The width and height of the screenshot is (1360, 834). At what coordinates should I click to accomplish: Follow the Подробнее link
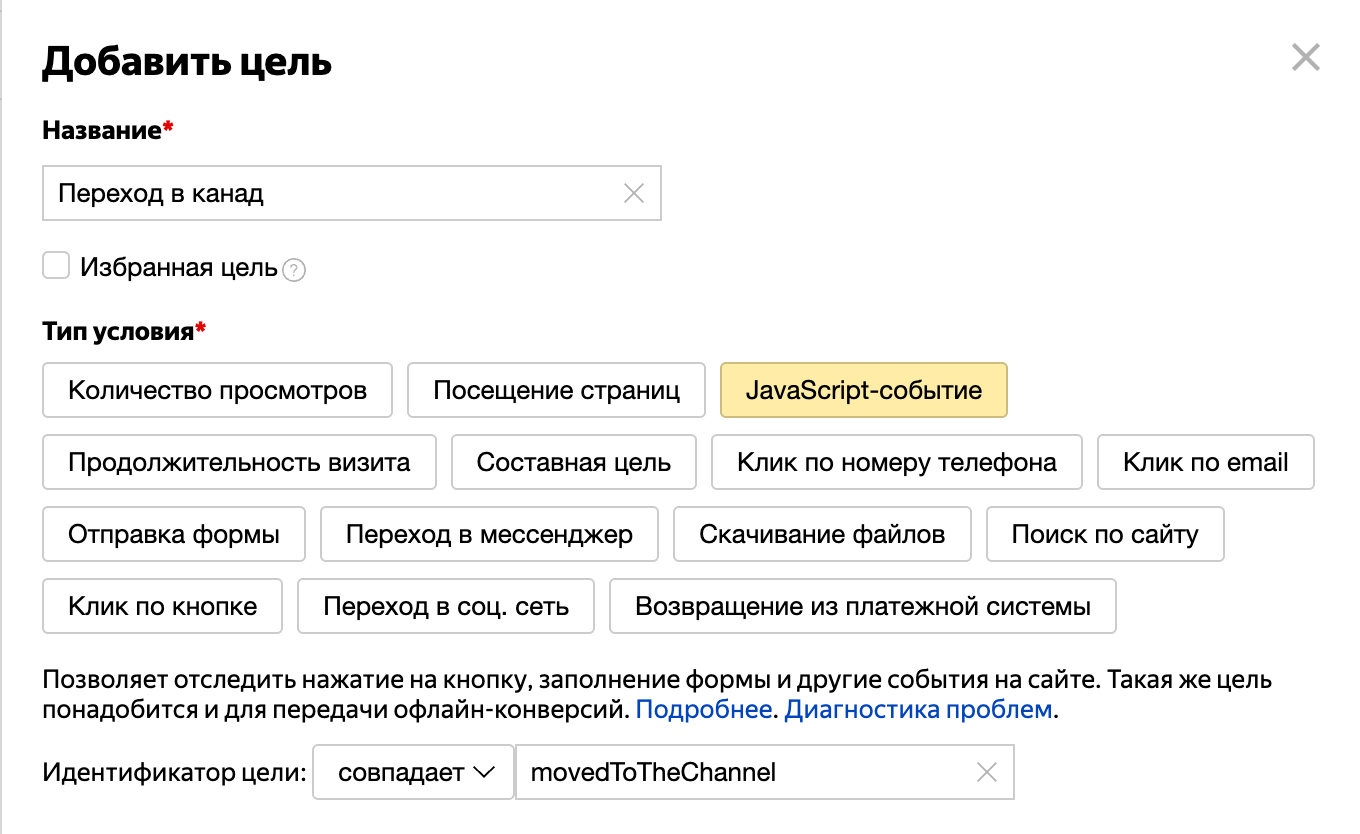tap(702, 708)
